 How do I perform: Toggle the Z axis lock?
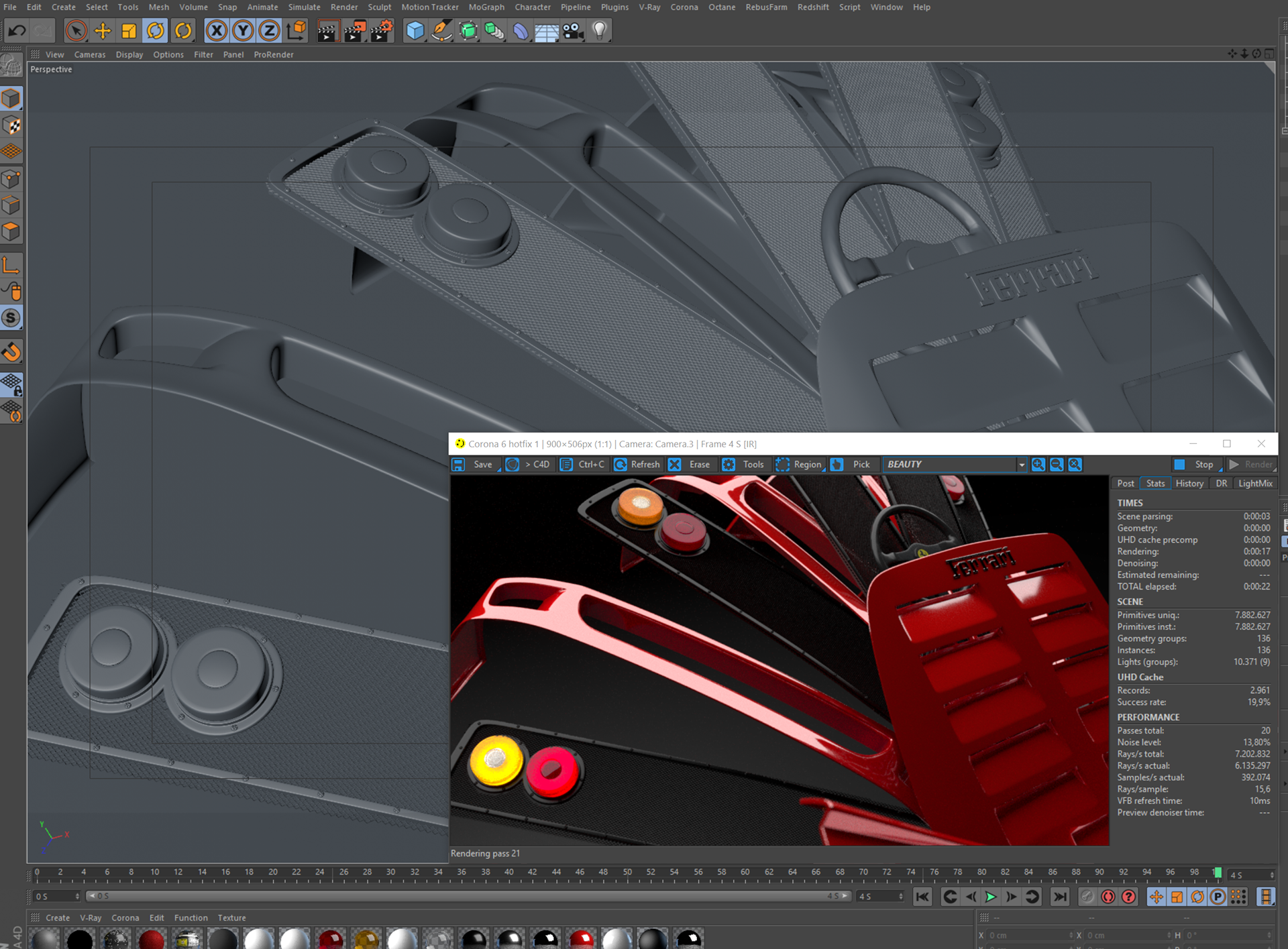coord(269,30)
